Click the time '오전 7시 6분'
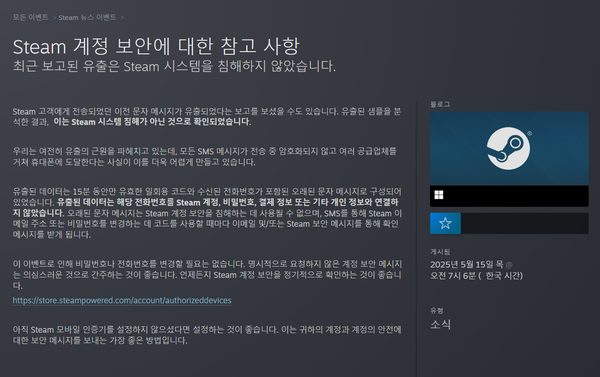The height and width of the screenshot is (377, 600). pyautogui.click(x=453, y=276)
